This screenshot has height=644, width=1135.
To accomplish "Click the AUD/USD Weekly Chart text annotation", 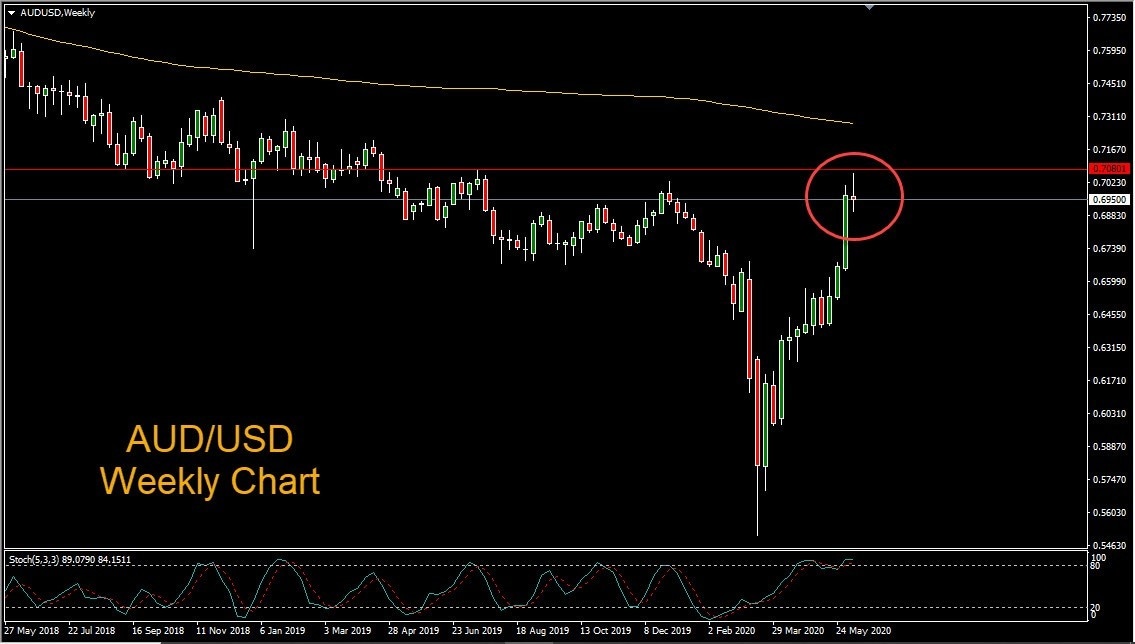I will pyautogui.click(x=209, y=460).
